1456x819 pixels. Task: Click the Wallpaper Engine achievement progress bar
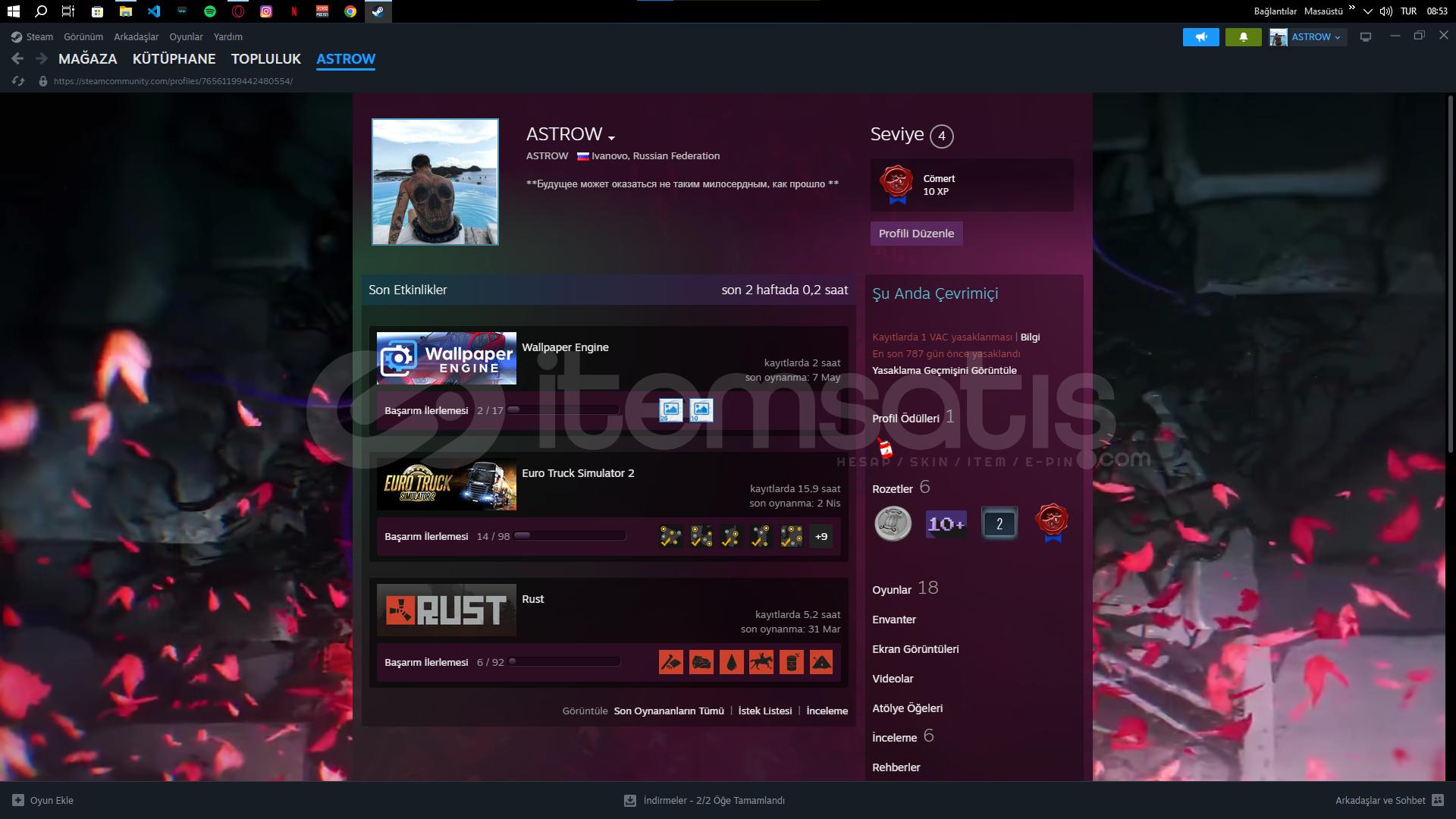click(563, 410)
